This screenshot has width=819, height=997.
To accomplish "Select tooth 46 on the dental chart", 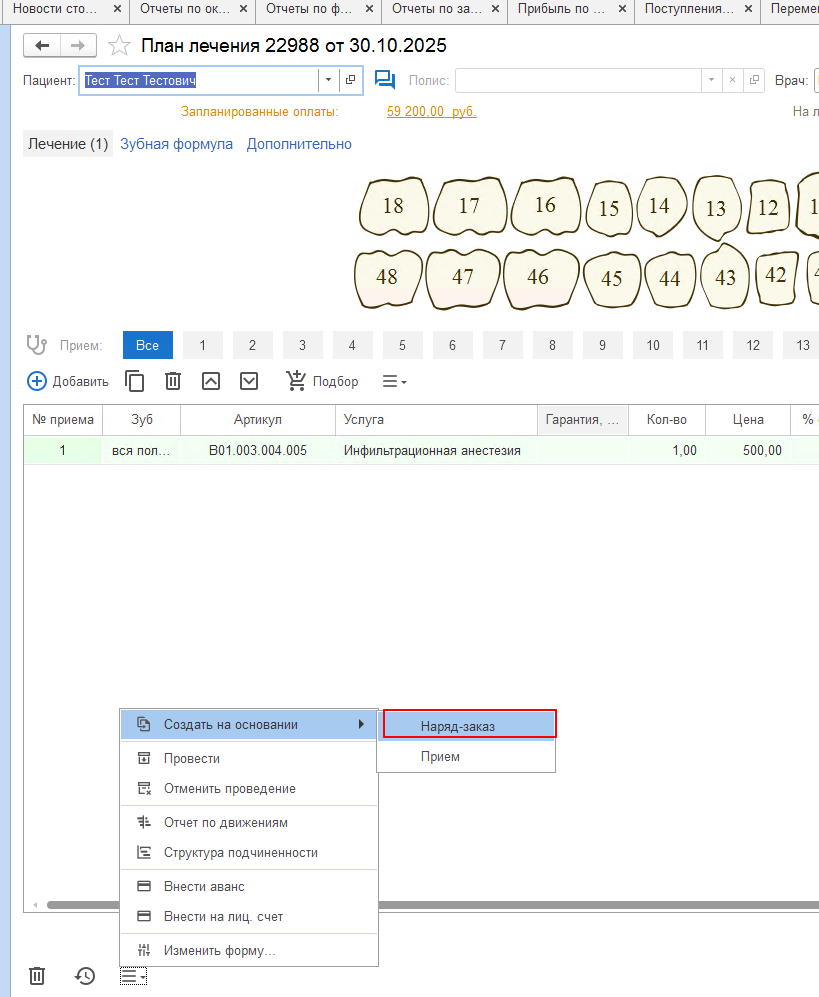I will pyautogui.click(x=538, y=277).
